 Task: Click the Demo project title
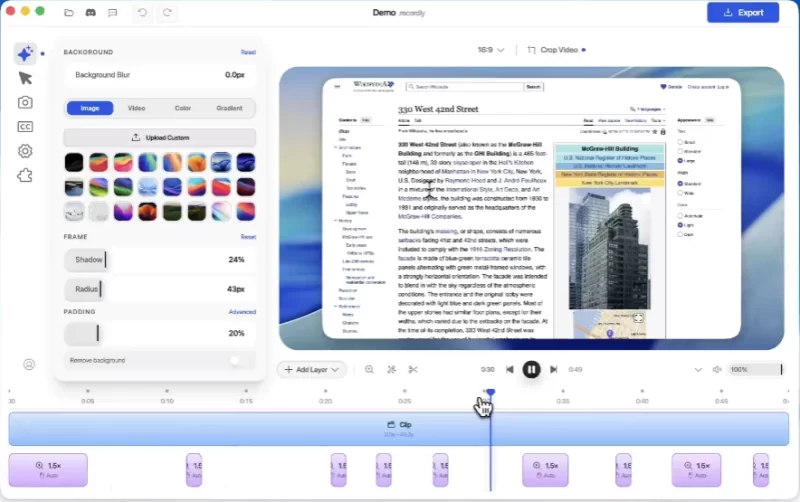[x=384, y=13]
